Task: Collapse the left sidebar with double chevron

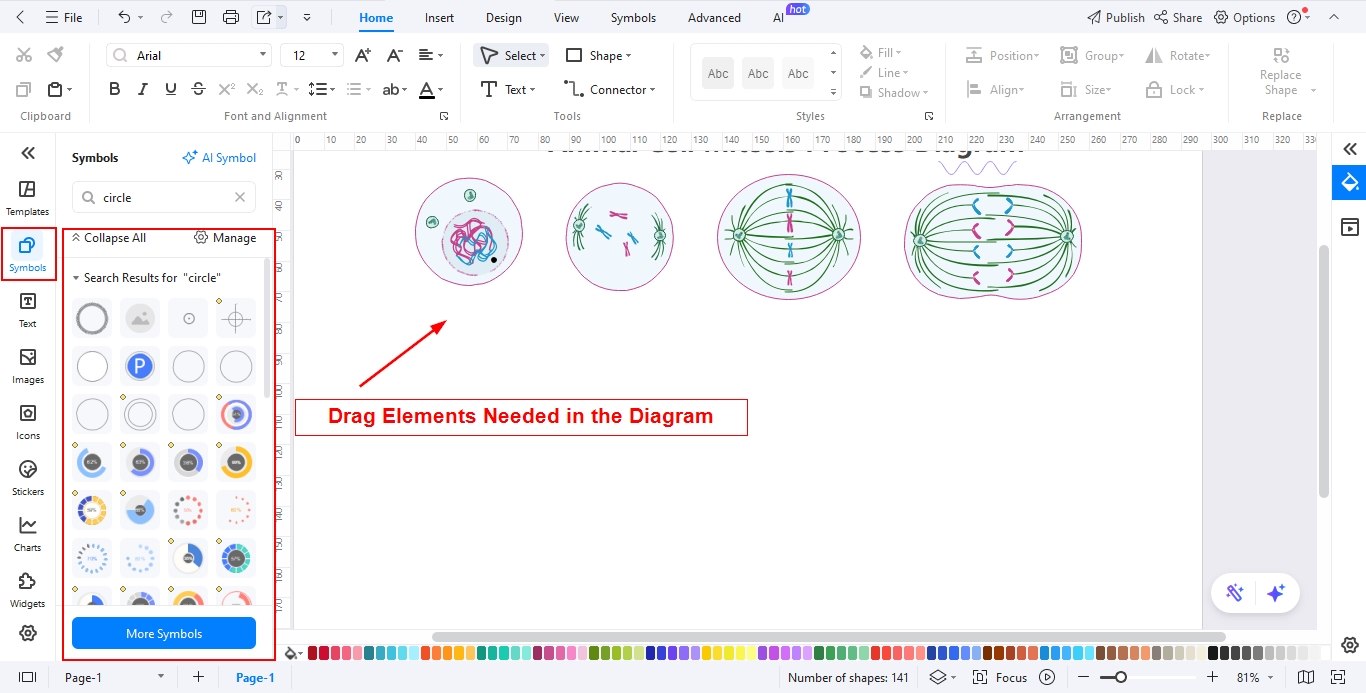Action: (28, 153)
